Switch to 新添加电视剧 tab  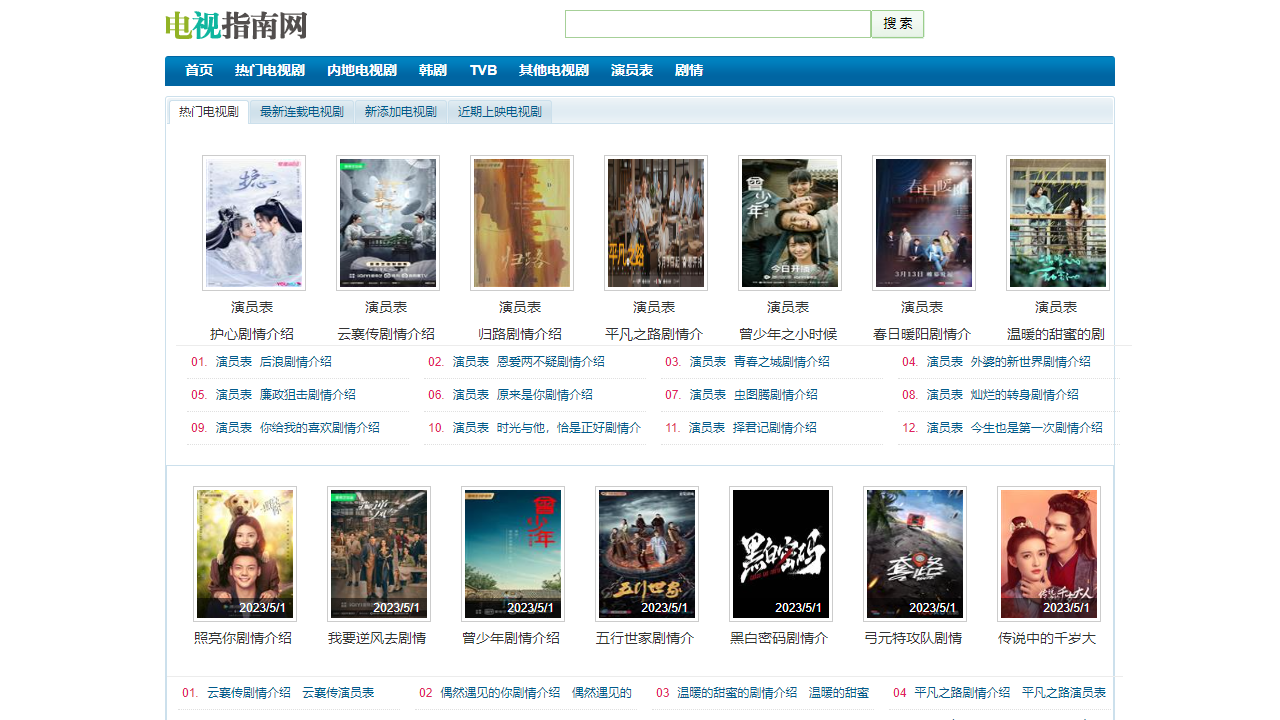[x=400, y=112]
